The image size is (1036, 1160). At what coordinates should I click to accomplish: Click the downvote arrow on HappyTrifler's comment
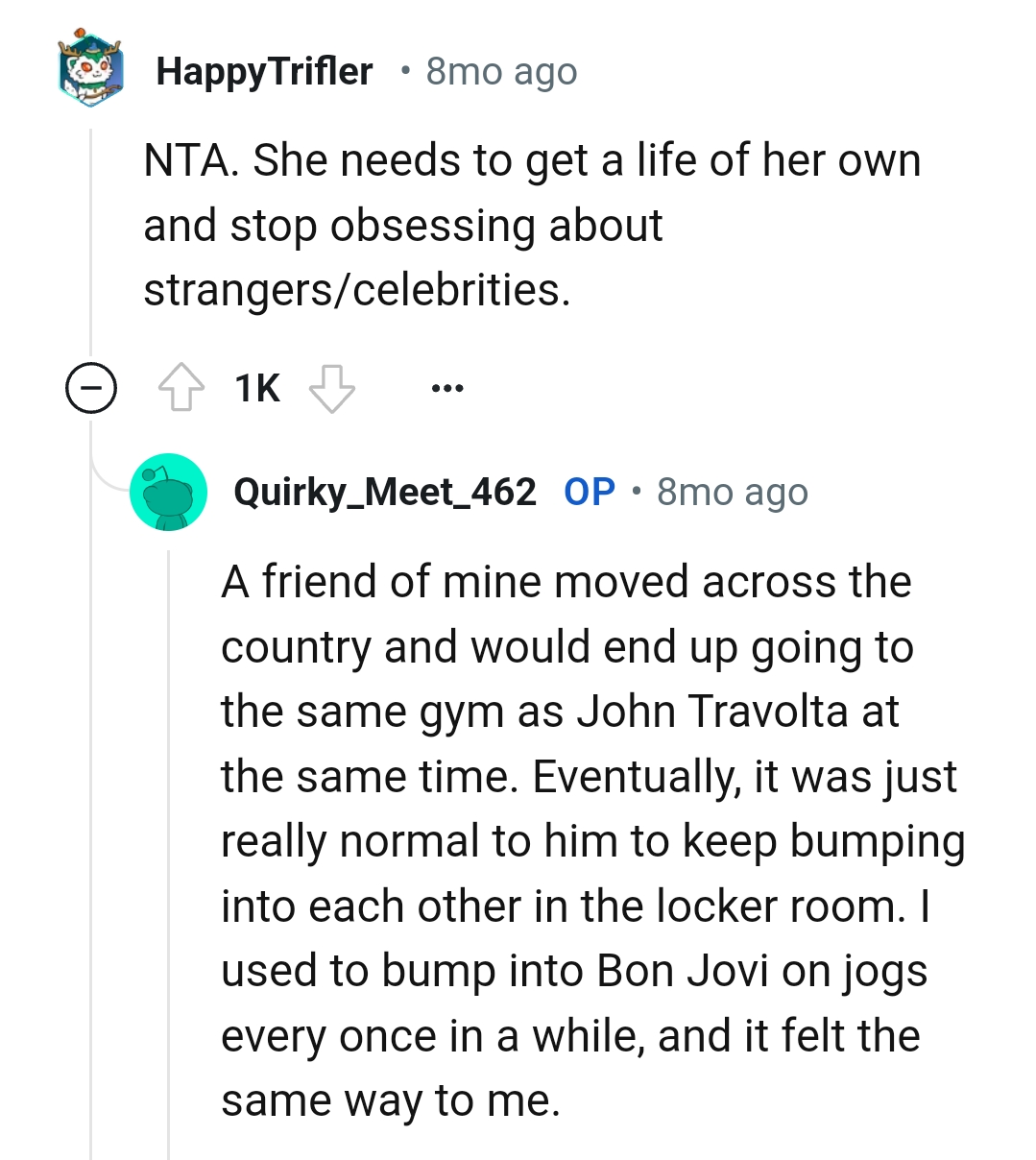click(x=333, y=387)
